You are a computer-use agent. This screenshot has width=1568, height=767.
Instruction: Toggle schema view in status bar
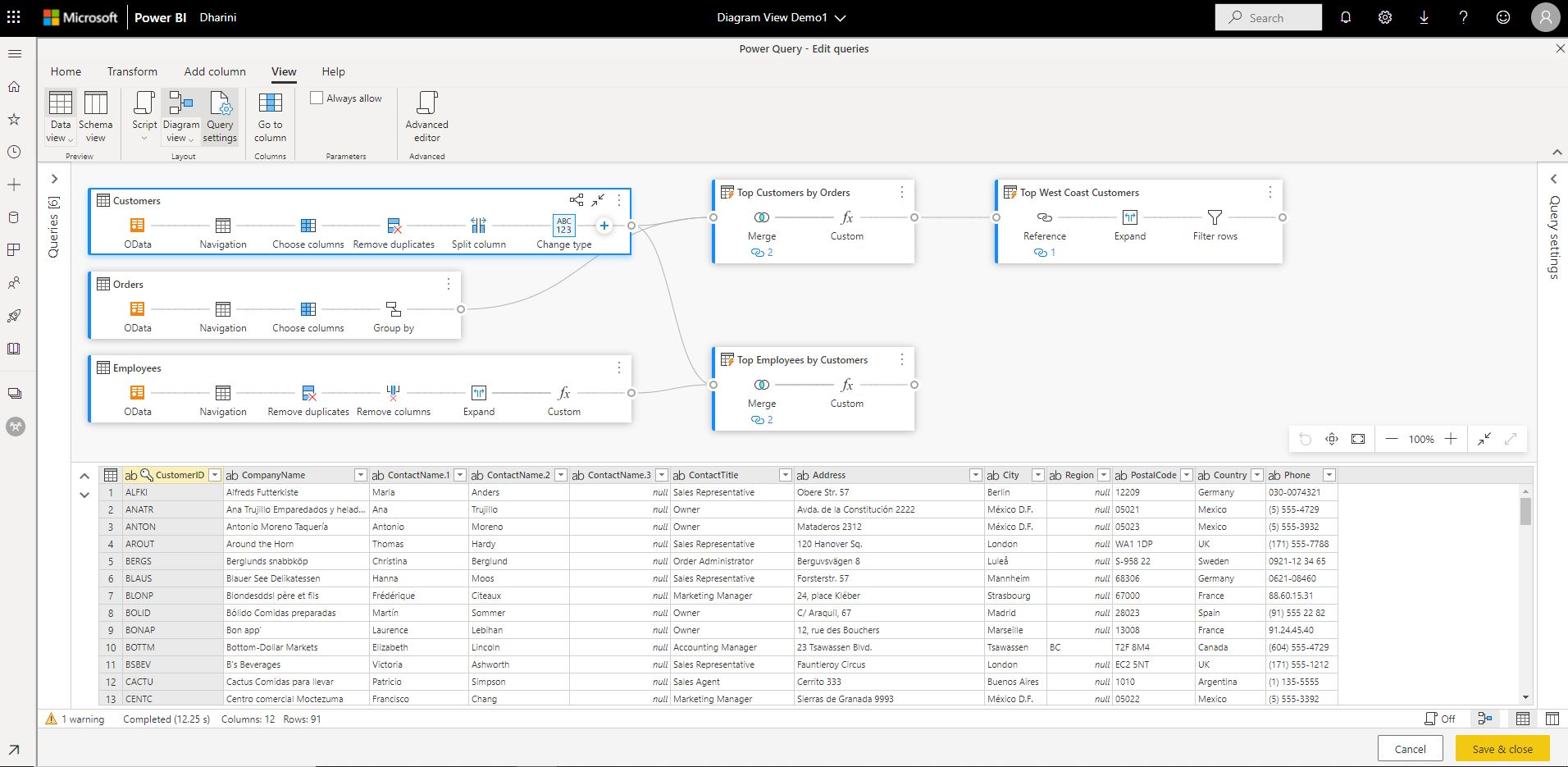tap(1552, 719)
